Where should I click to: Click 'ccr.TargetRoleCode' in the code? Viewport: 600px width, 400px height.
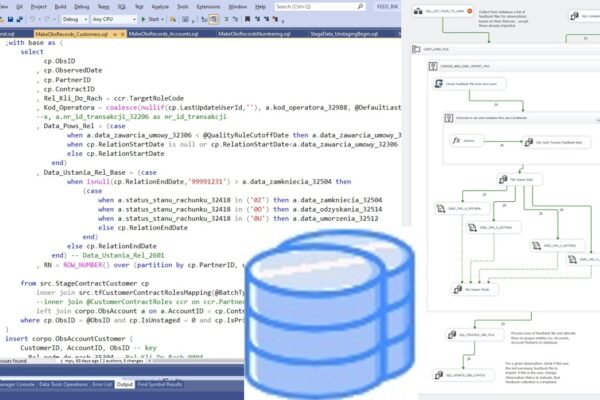(148, 98)
